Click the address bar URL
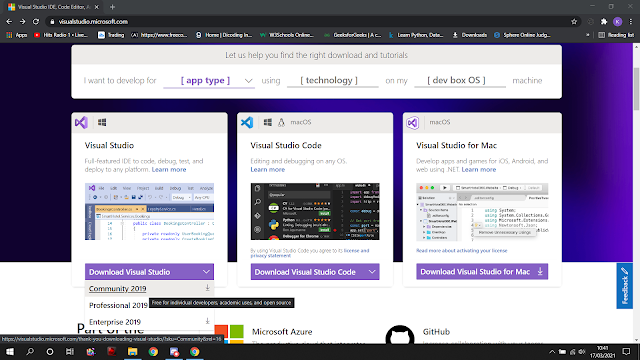The width and height of the screenshot is (640, 360). [93, 22]
